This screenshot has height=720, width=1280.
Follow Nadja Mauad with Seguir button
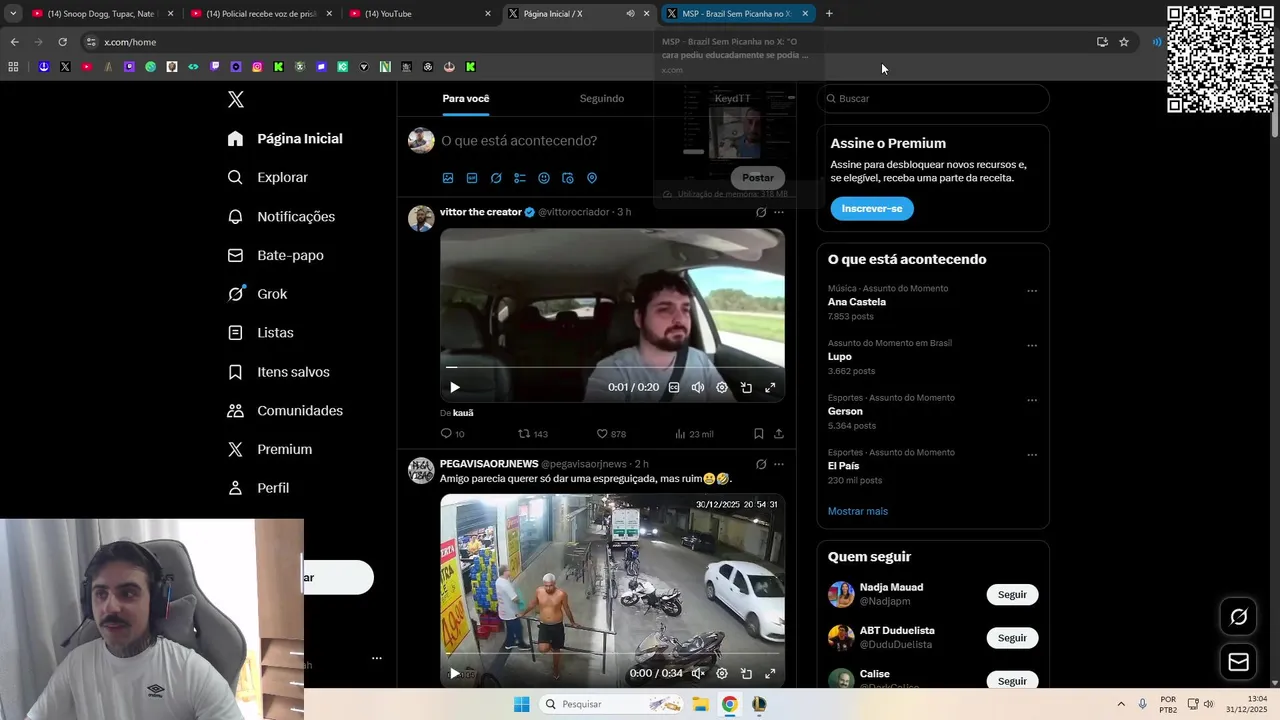(1012, 595)
